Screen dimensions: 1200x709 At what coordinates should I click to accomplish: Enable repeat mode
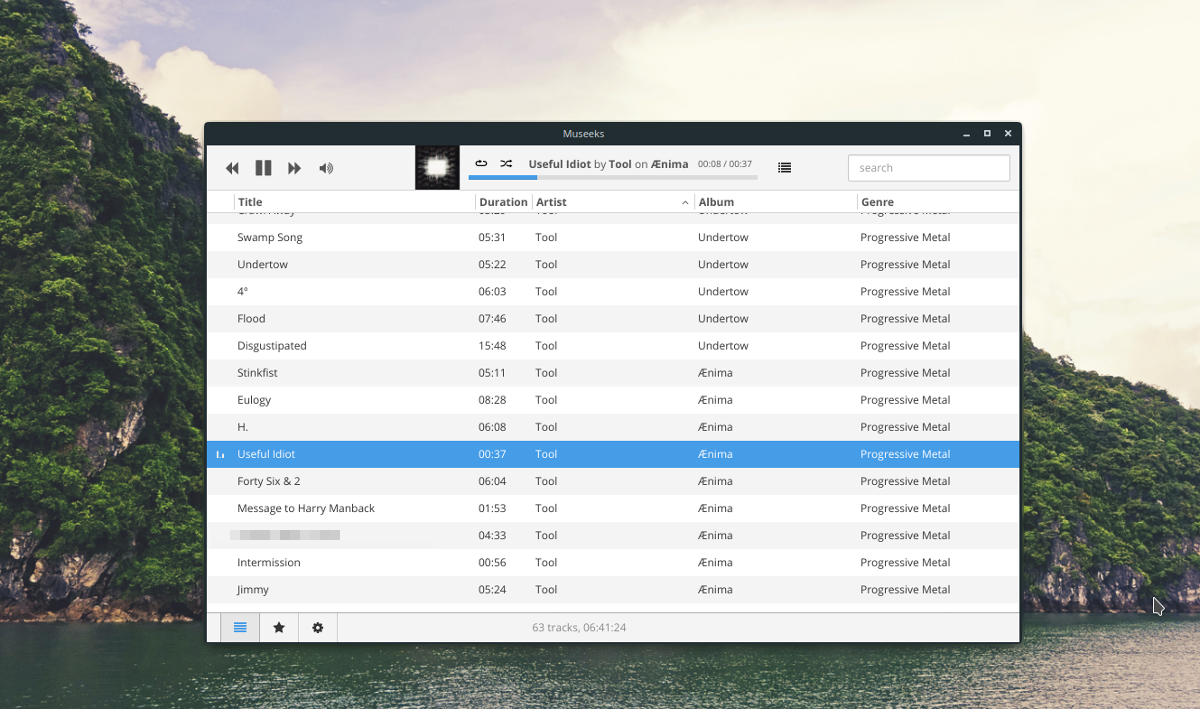point(480,162)
